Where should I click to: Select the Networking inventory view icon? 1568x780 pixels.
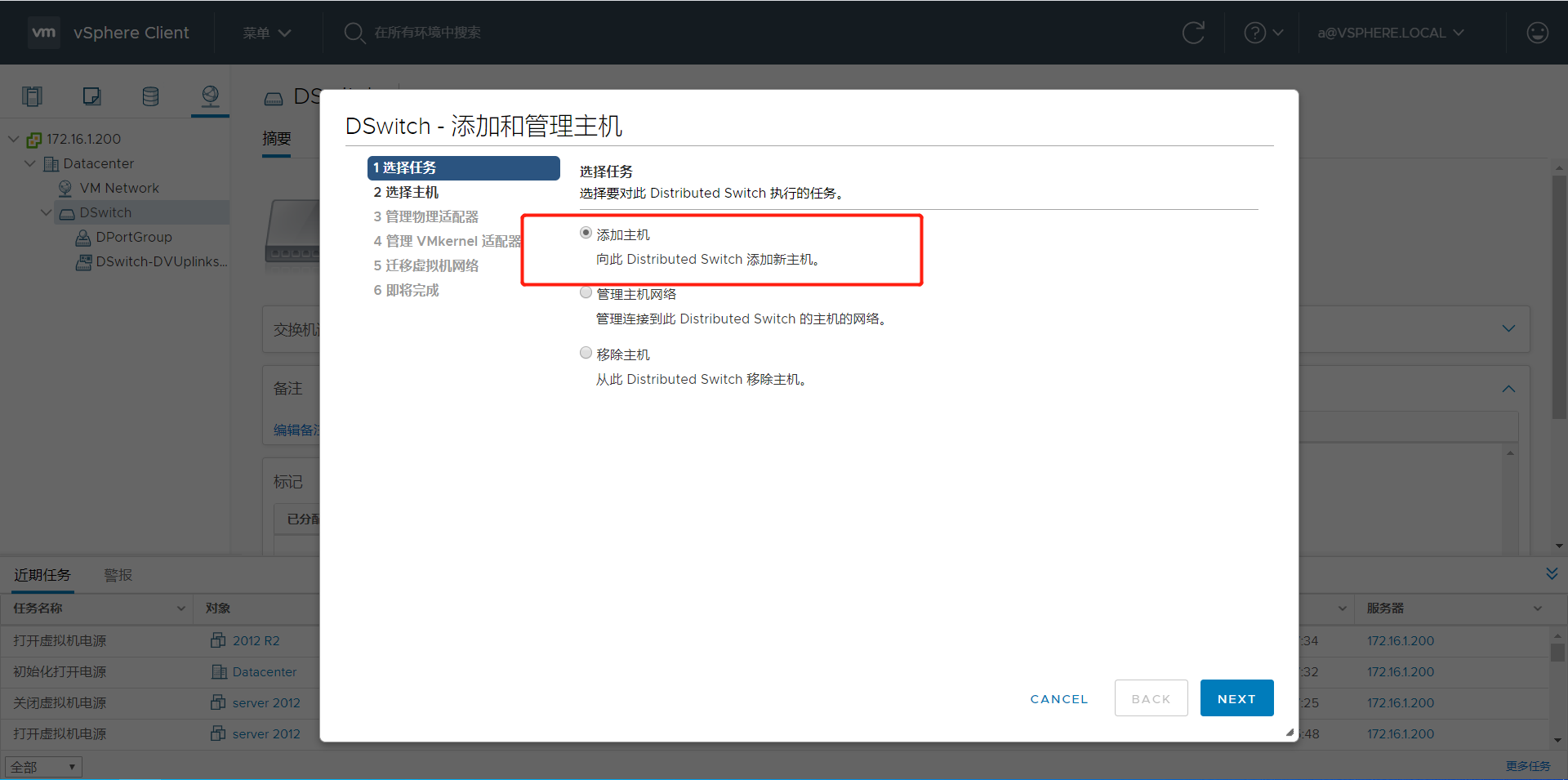210,96
